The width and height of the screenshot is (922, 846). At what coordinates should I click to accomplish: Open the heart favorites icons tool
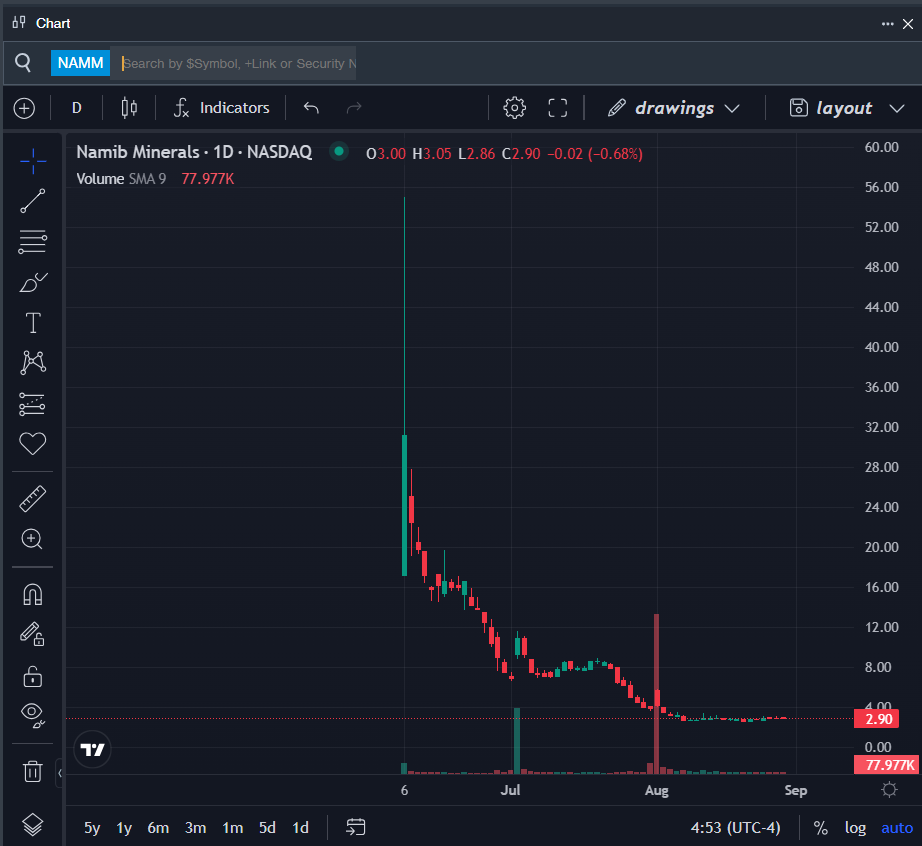[32, 443]
